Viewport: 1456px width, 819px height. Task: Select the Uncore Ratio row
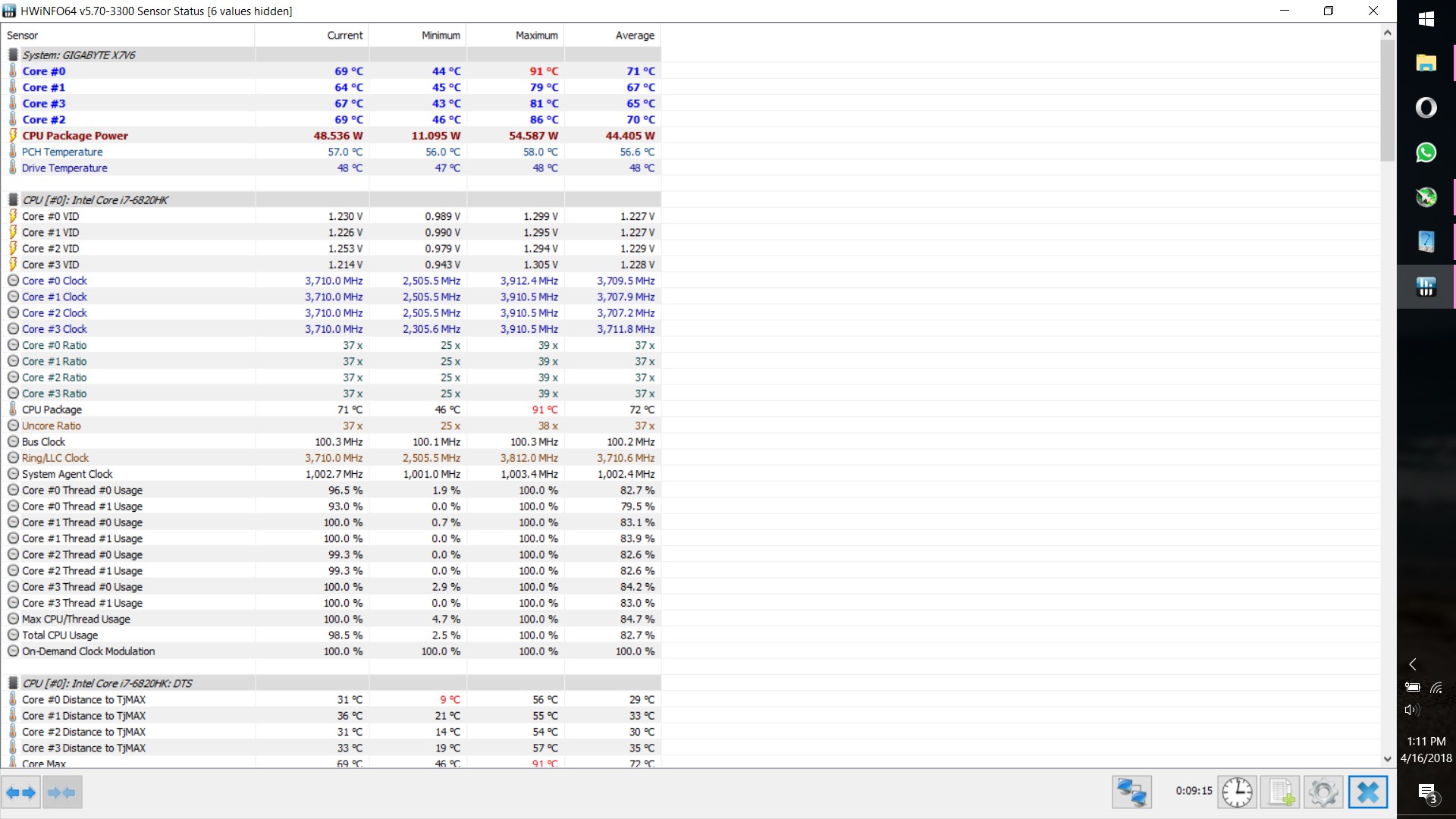[331, 425]
